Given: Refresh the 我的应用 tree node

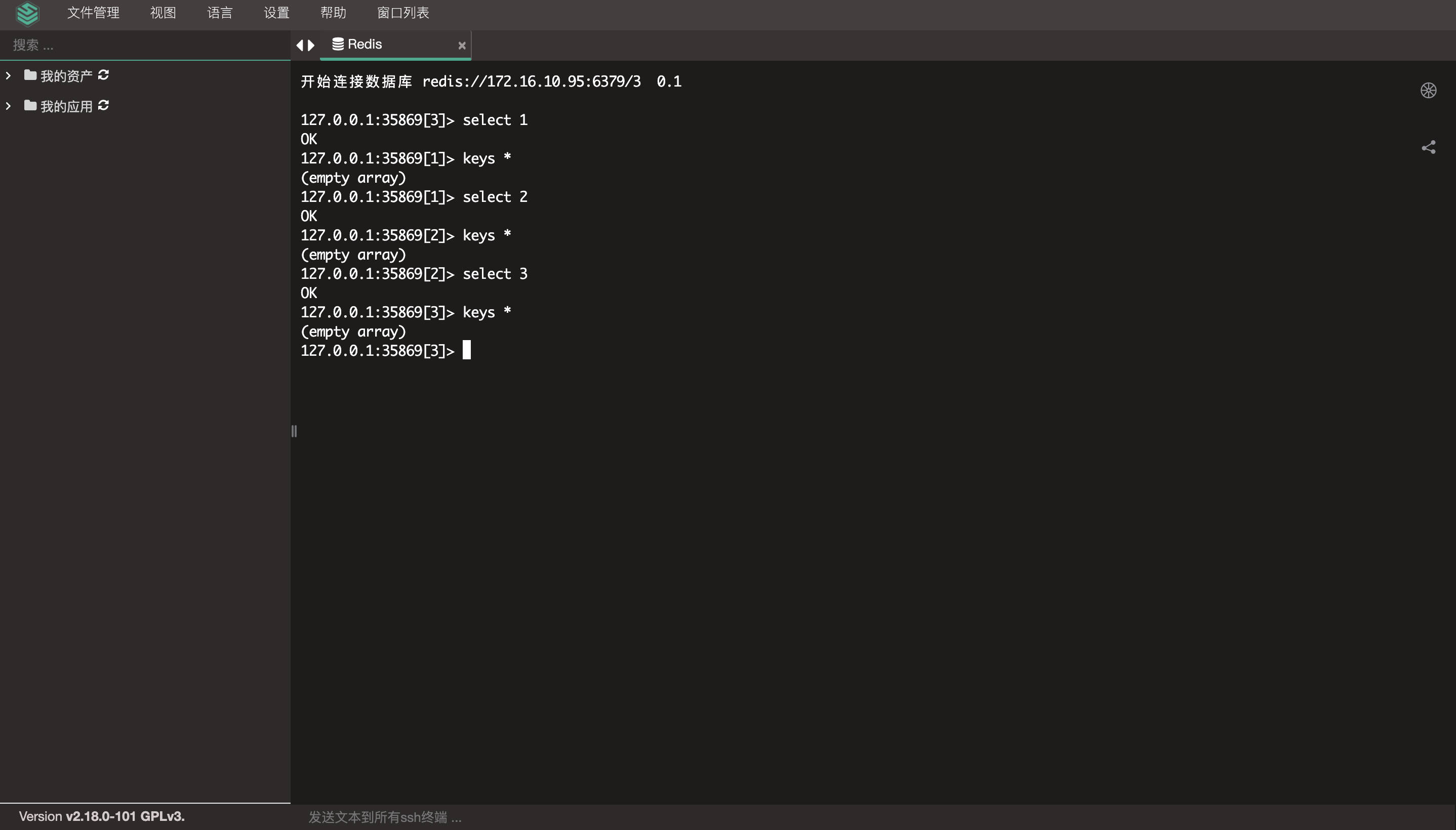Looking at the screenshot, I should click(103, 105).
